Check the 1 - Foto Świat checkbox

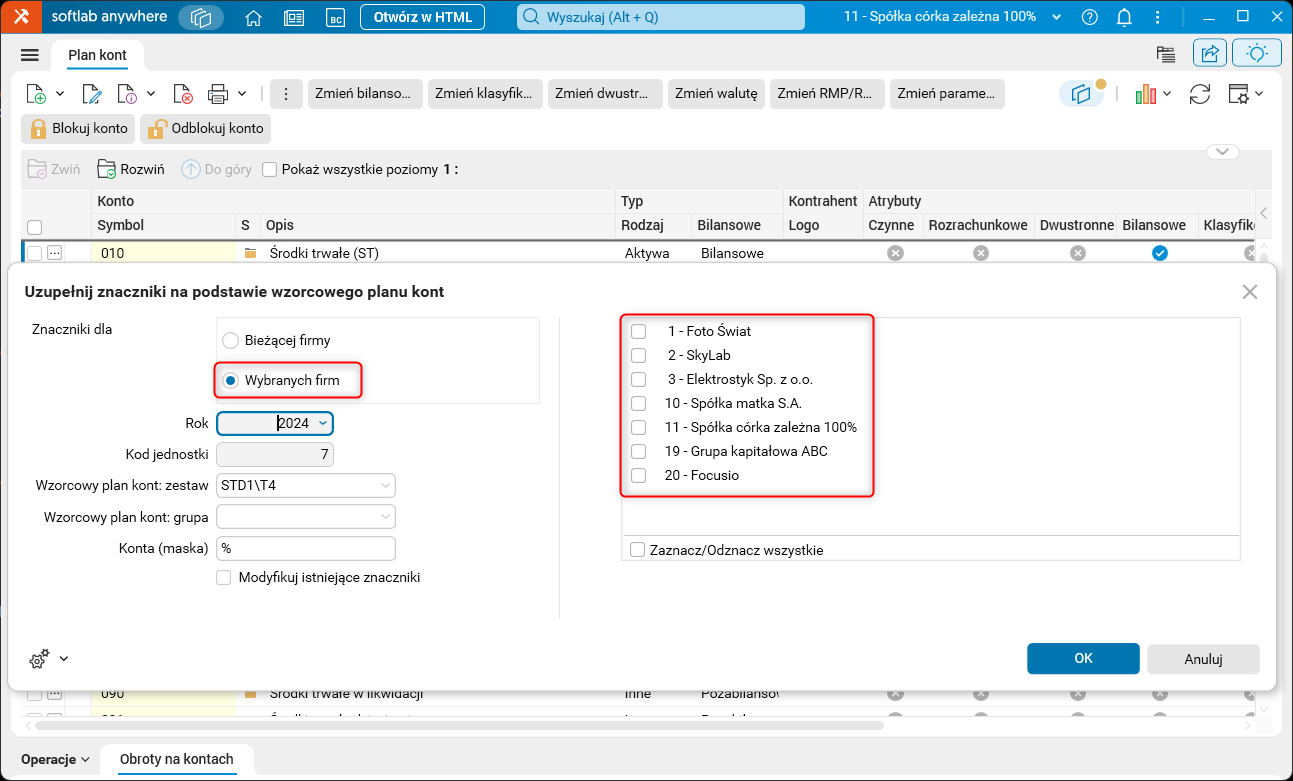[638, 331]
